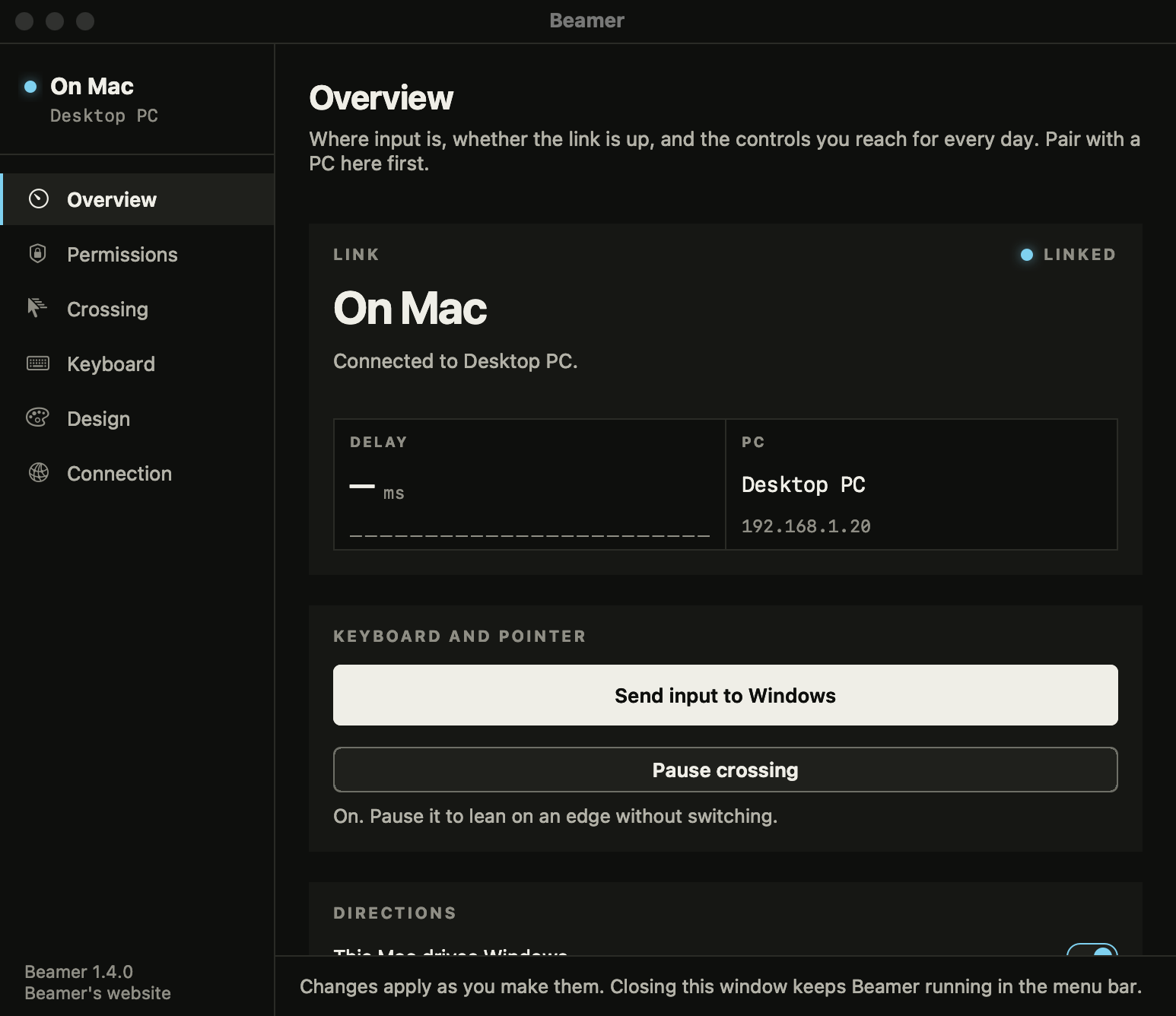Viewport: 1176px width, 1016px height.
Task: Click the large "On Mac" heading in the Link card
Action: click(x=410, y=308)
